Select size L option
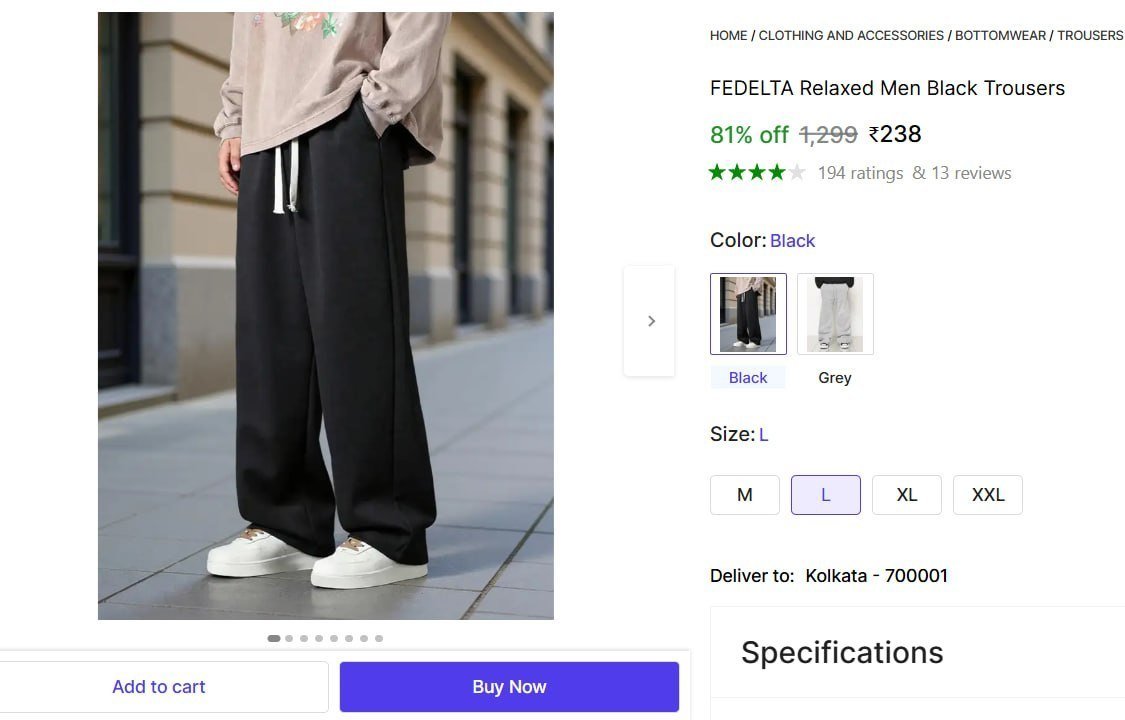The image size is (1125, 720). [x=826, y=495]
